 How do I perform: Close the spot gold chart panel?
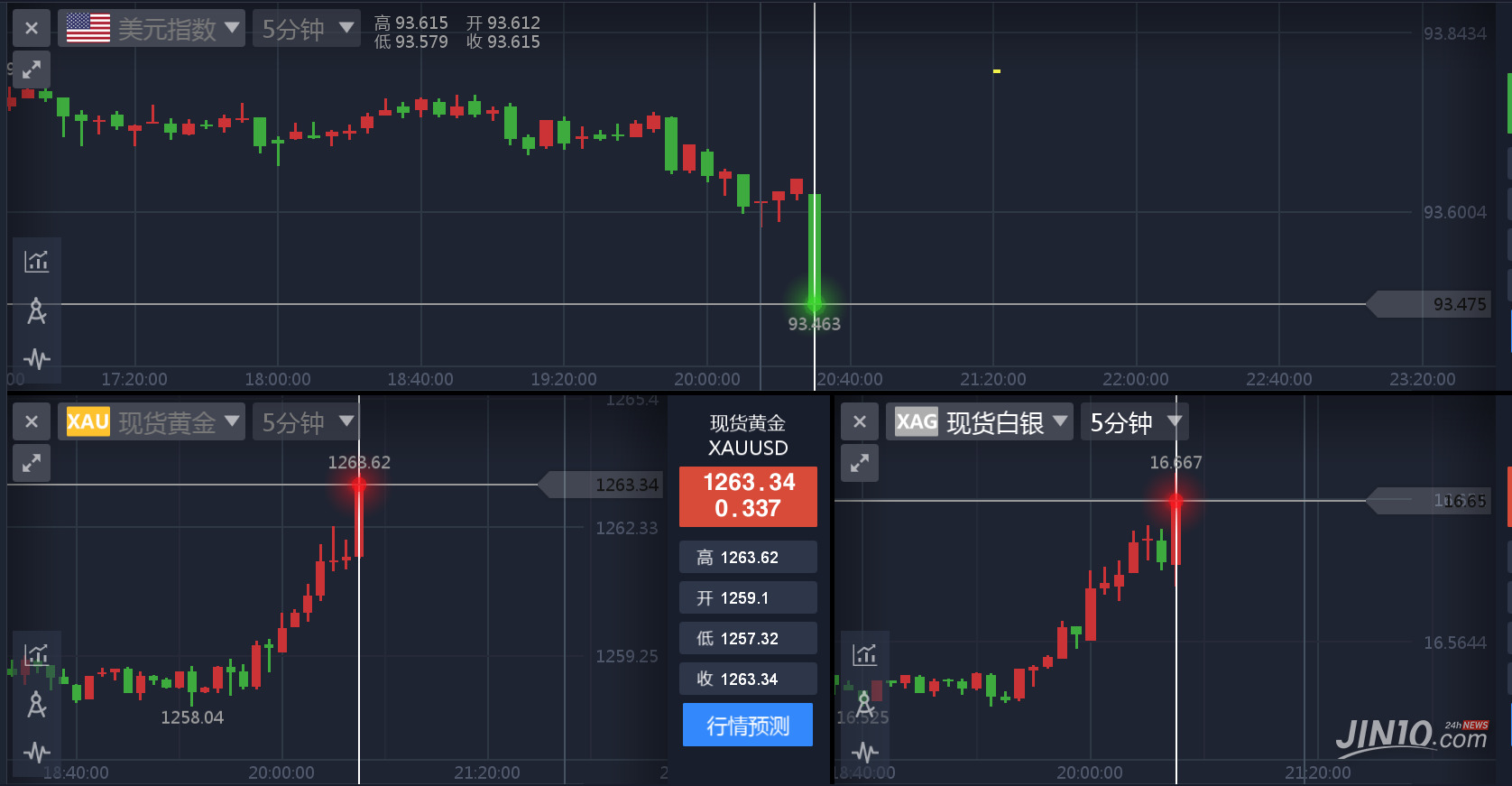pos(32,421)
